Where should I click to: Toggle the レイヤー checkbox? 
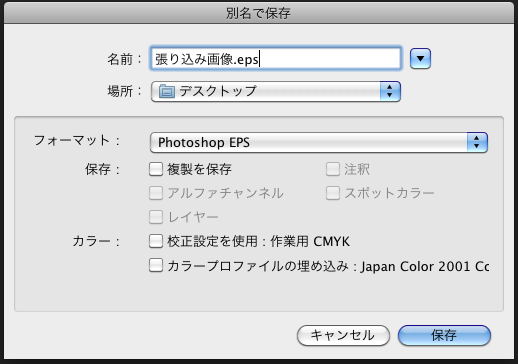156,217
